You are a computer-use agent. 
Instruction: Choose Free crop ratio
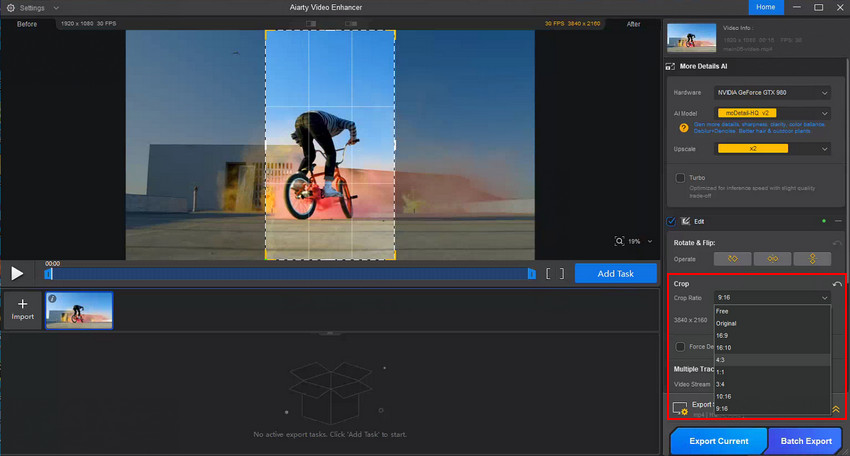[772, 311]
